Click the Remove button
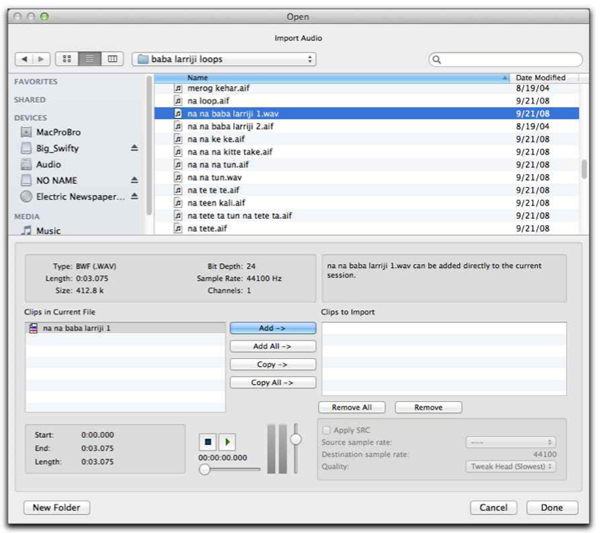This screenshot has width=600, height=533. [428, 407]
